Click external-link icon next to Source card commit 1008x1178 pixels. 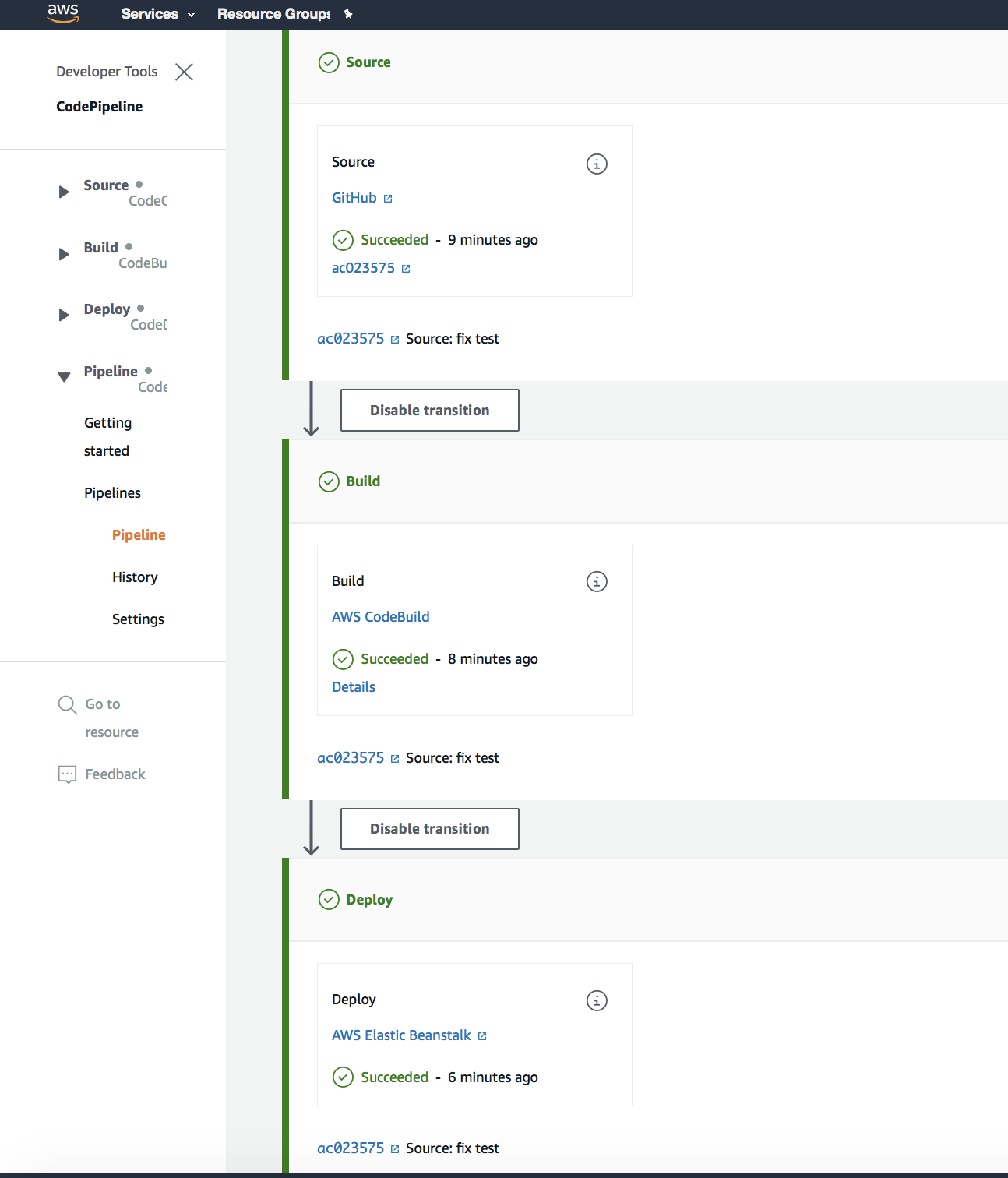[406, 269]
